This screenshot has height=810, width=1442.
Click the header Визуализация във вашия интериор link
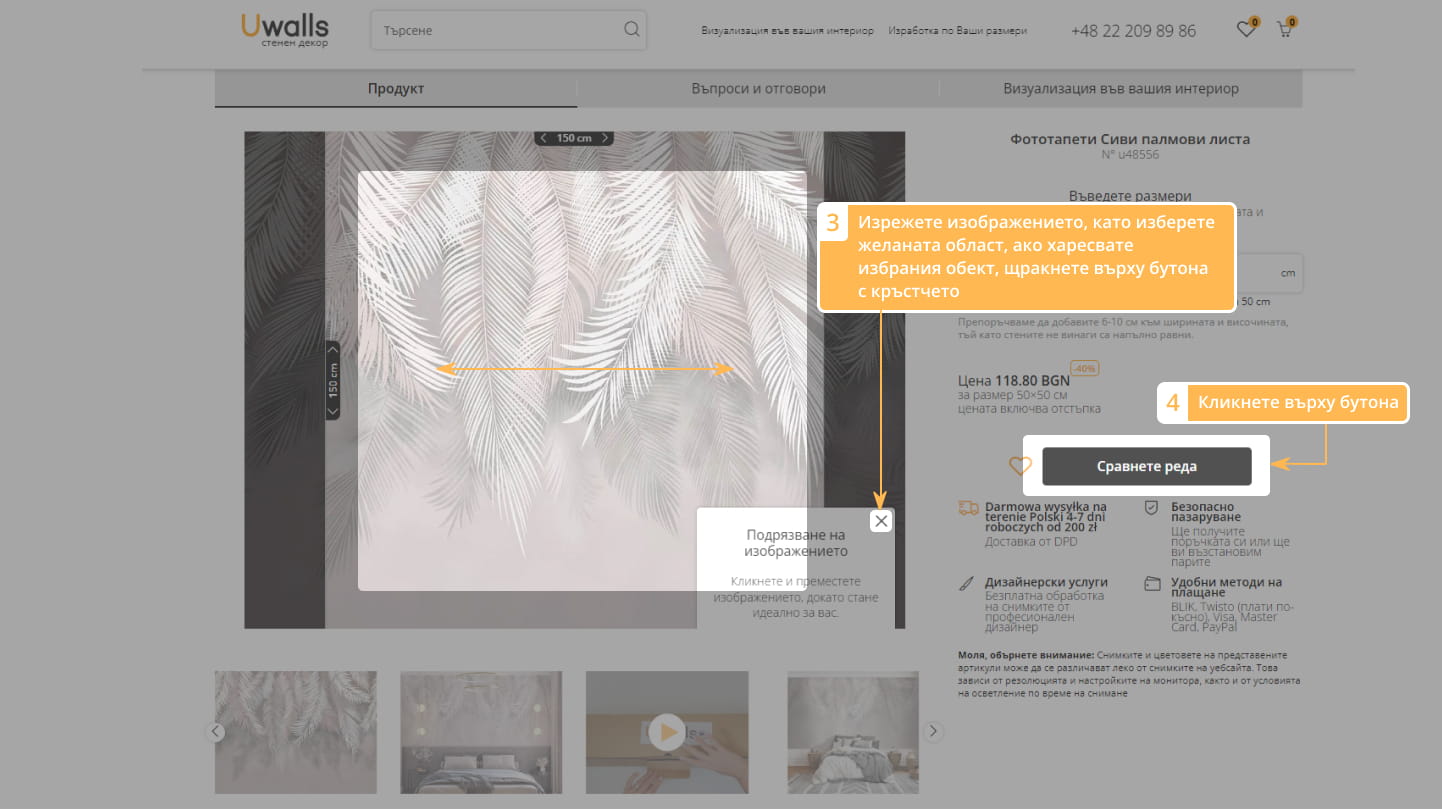[787, 31]
